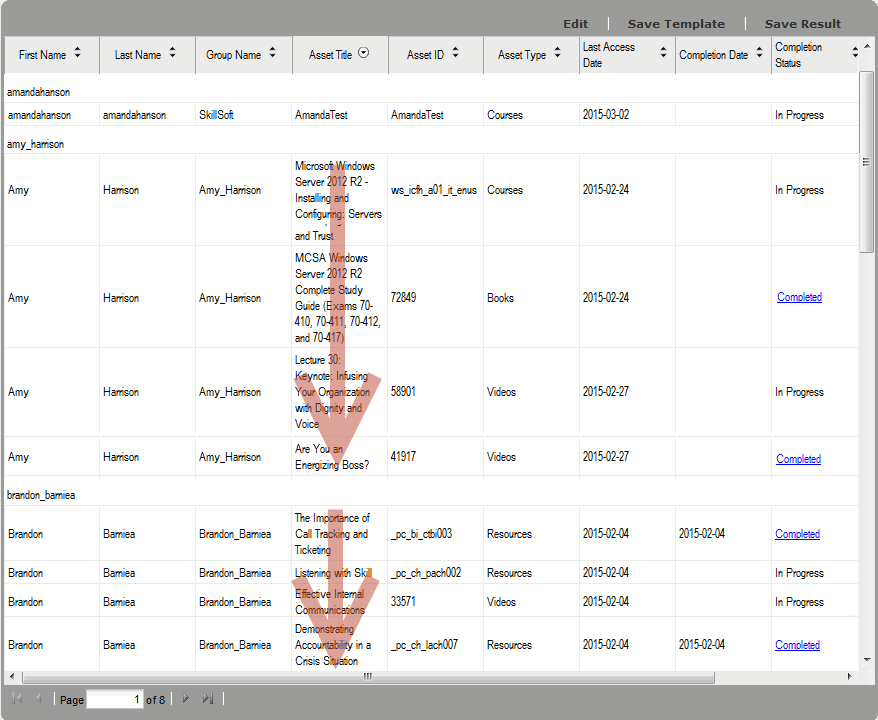This screenshot has width=878, height=720.
Task: Click inside the Page number field
Action: pos(115,698)
